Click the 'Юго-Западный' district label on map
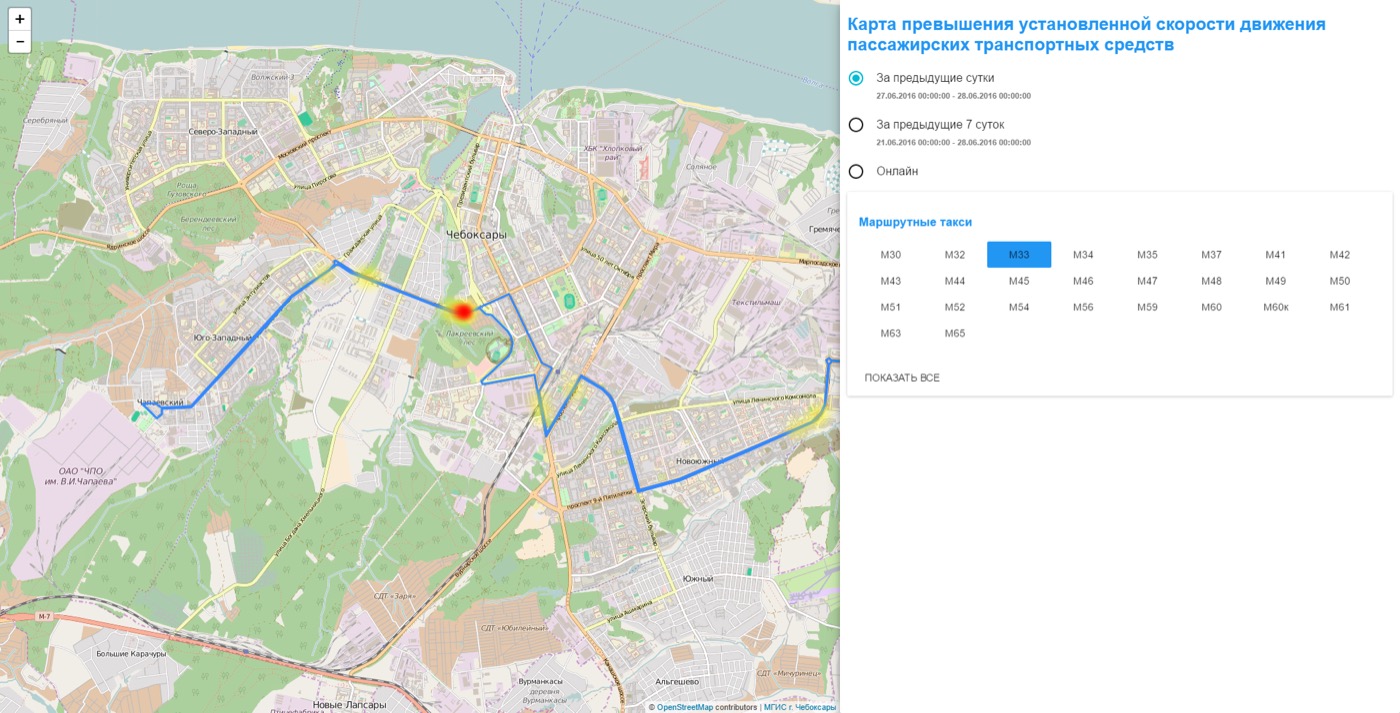1400x713 pixels. point(224,338)
